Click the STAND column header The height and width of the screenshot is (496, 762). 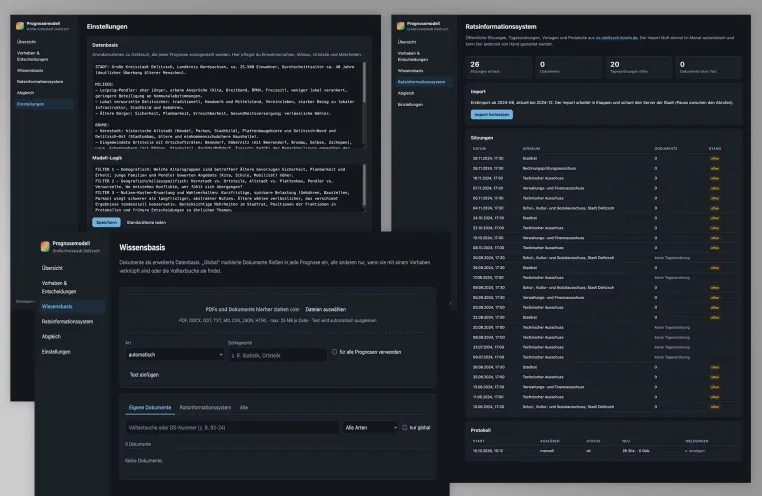point(715,149)
